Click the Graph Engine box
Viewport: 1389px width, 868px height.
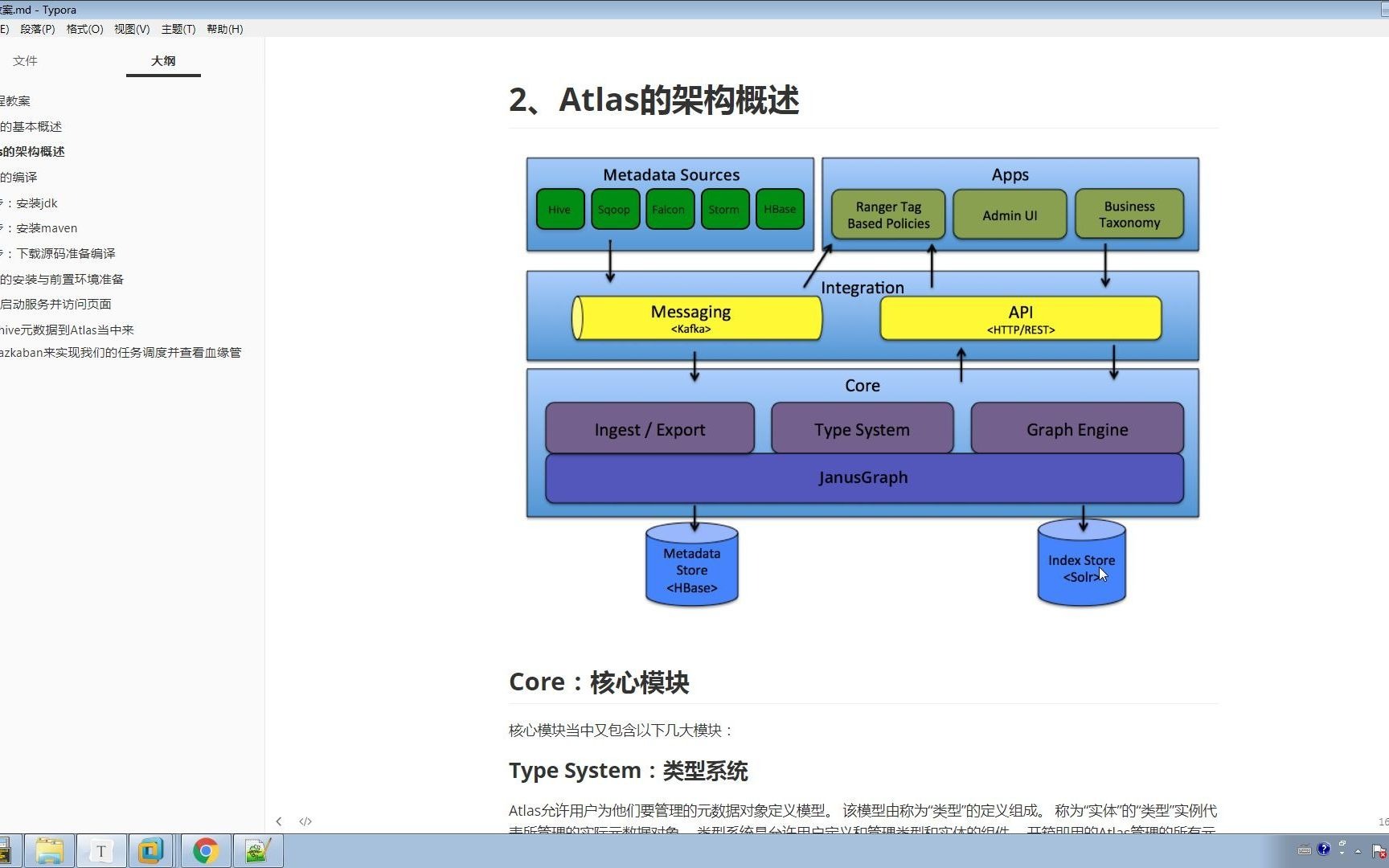[1077, 428]
